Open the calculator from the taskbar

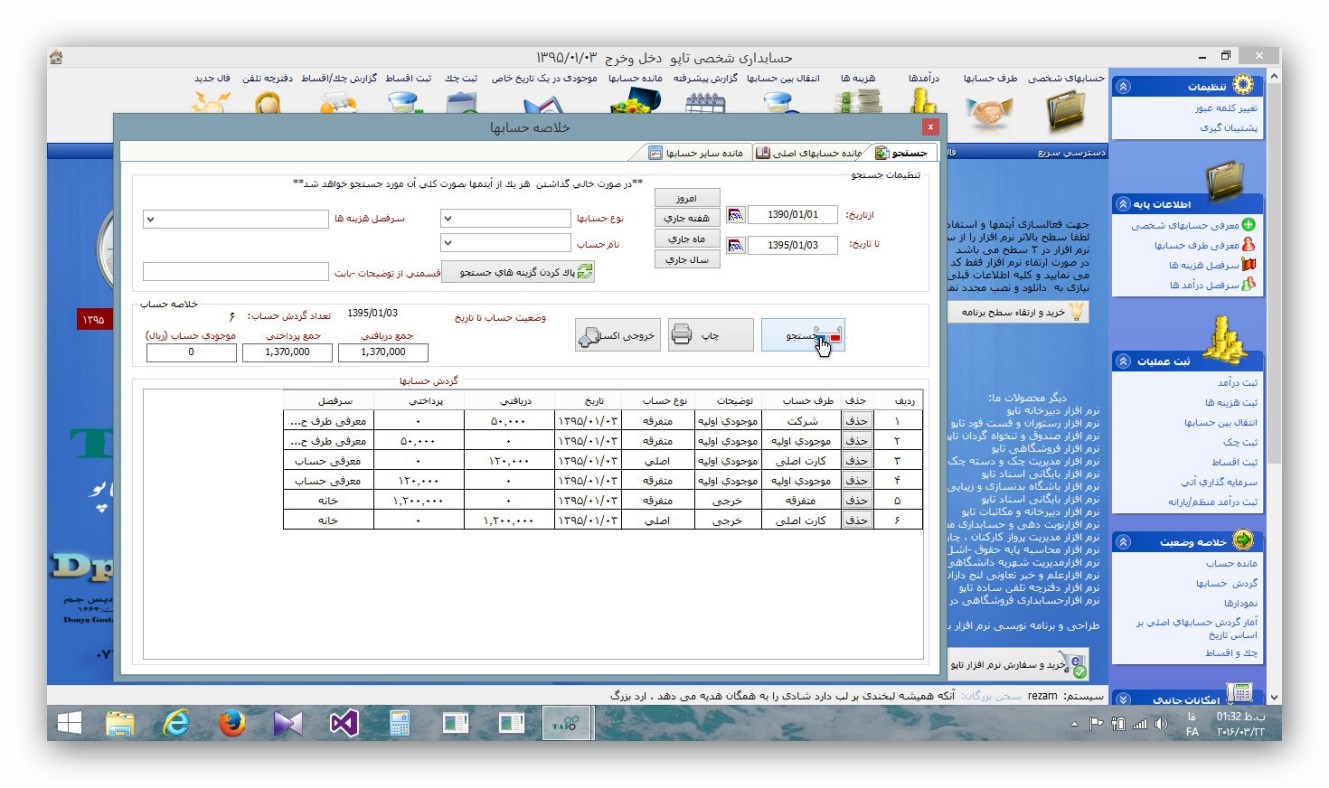tap(400, 722)
